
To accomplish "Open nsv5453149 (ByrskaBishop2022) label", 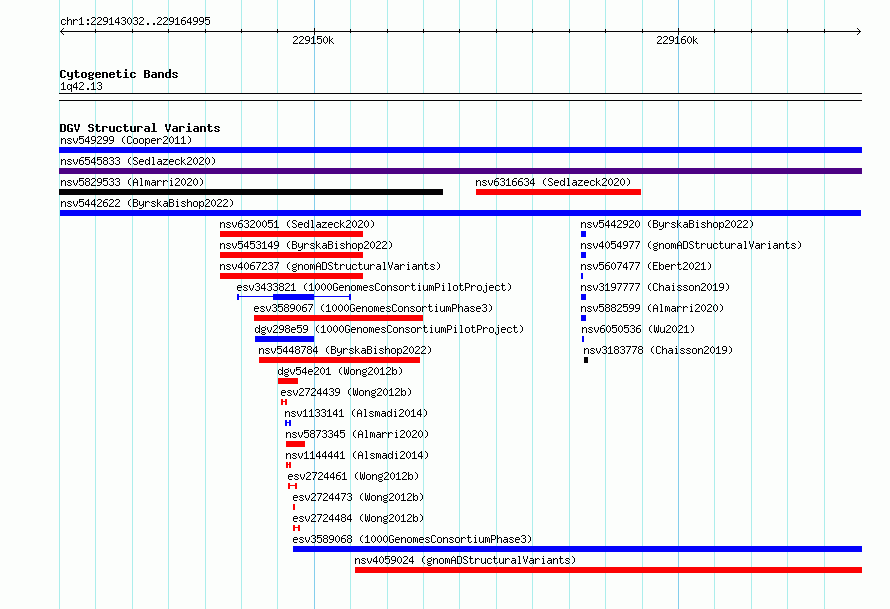I will [306, 245].
